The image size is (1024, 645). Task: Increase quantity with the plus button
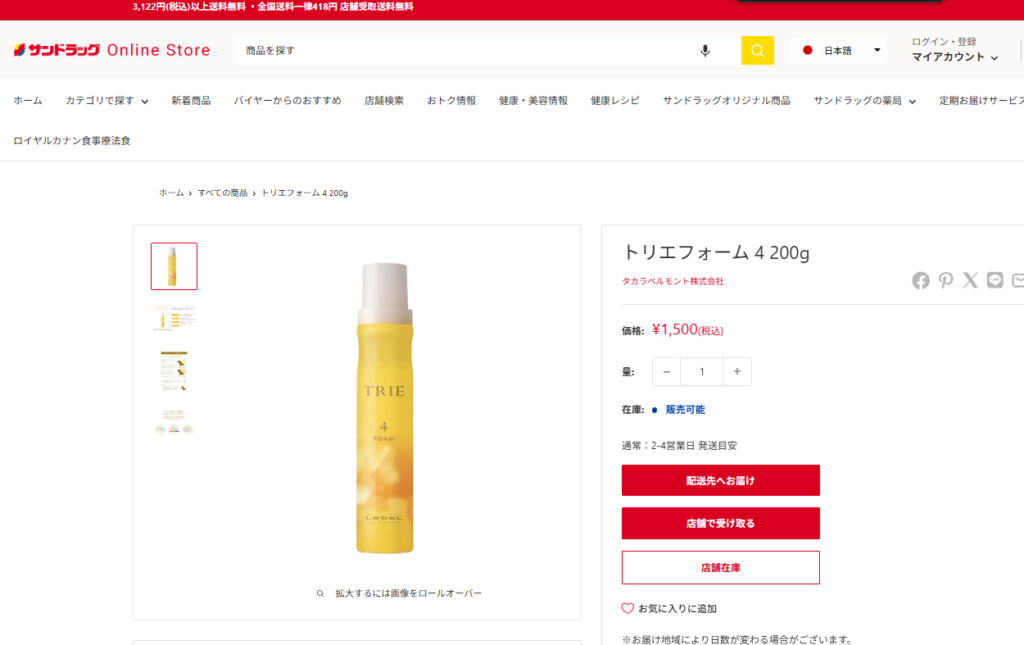(x=737, y=371)
